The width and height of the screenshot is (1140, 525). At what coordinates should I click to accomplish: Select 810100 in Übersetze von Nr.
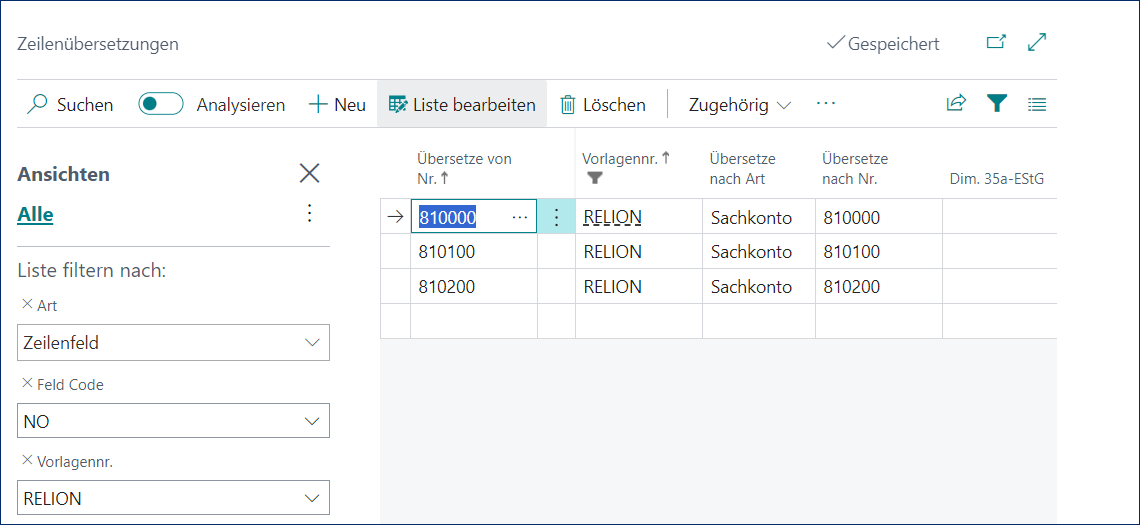tap(446, 252)
